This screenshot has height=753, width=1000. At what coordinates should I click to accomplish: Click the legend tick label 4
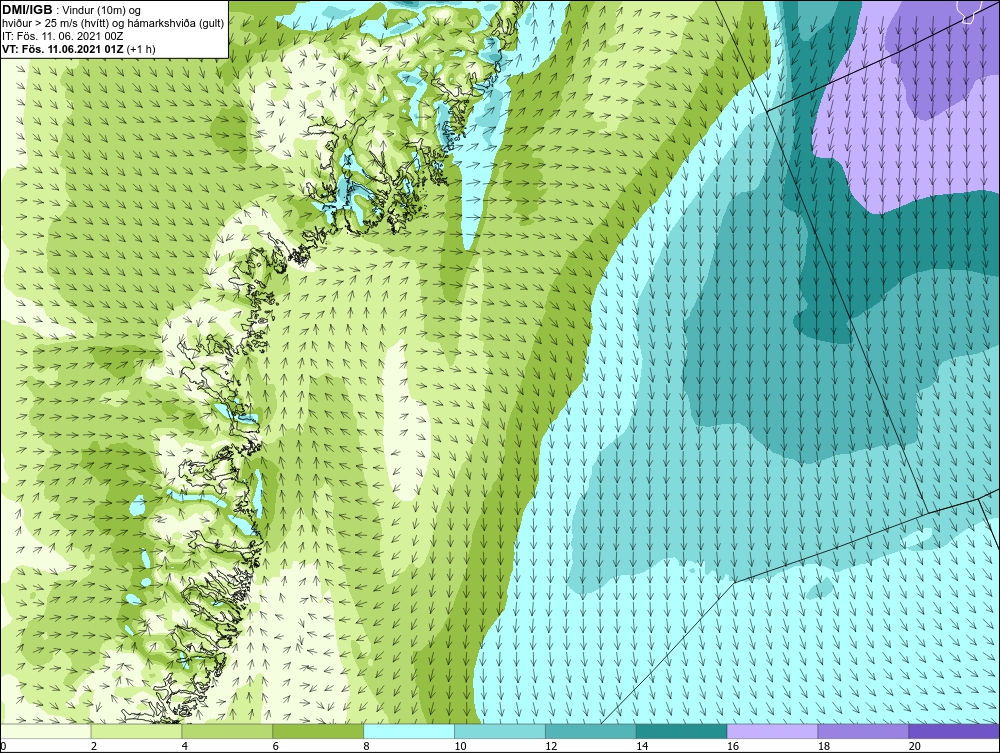(x=184, y=746)
